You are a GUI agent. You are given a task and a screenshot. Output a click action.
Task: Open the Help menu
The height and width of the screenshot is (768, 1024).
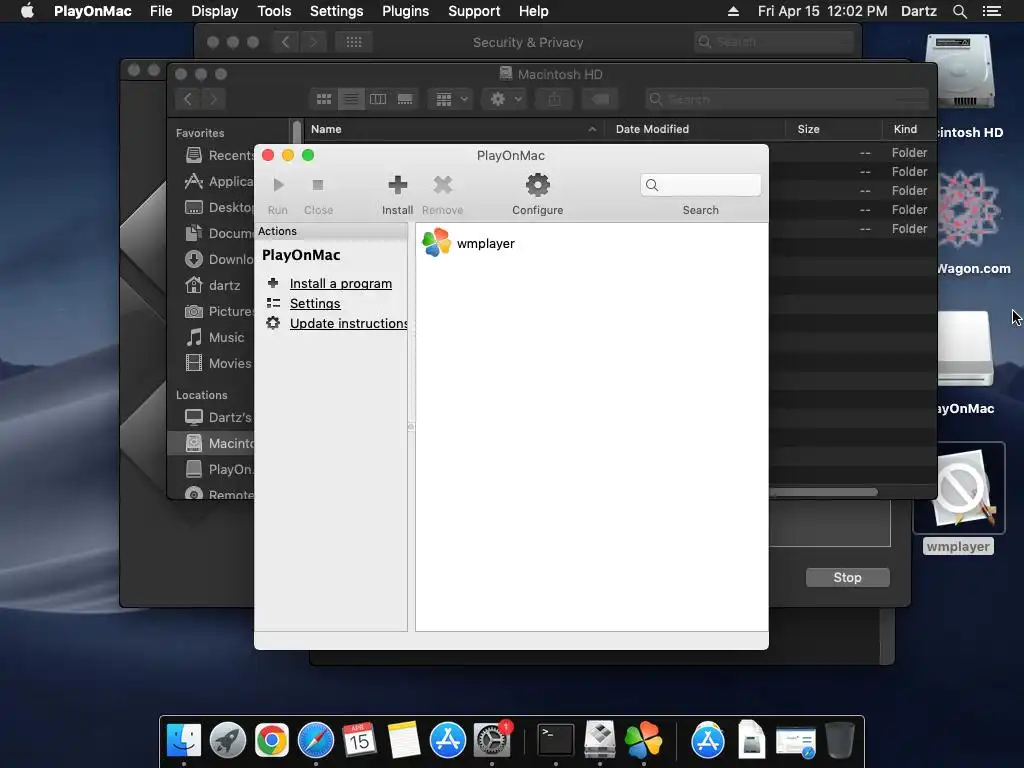534,11
